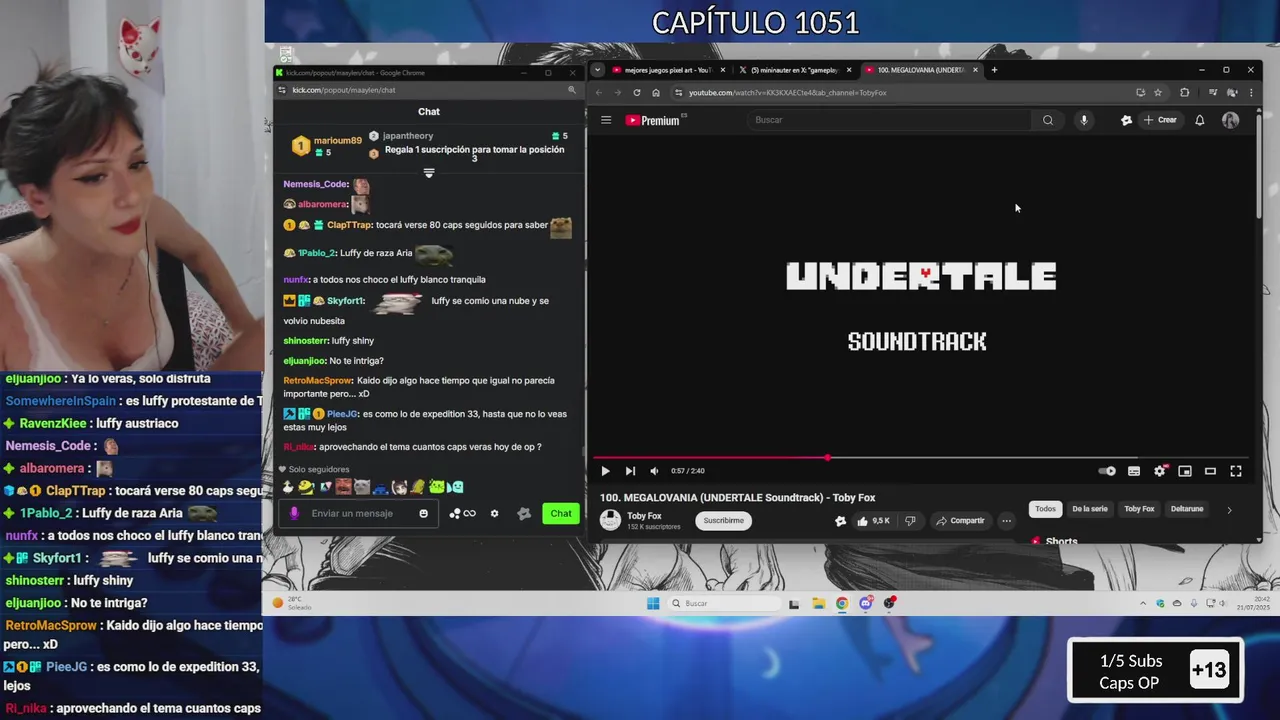Start voice search microphone on YouTube
This screenshot has height=720, width=1280.
click(1083, 120)
